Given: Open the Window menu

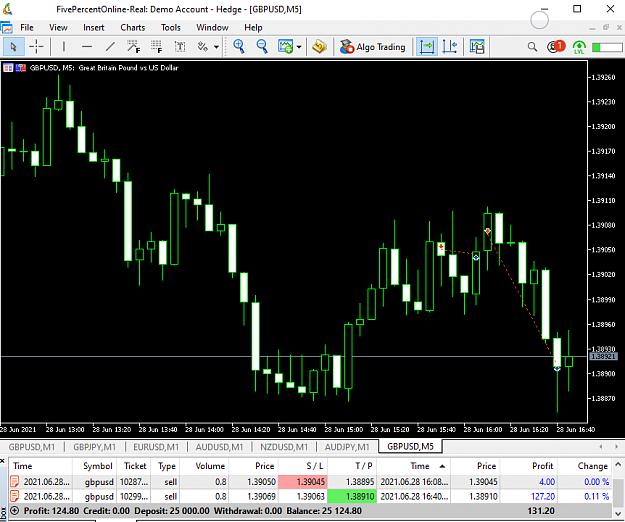Looking at the screenshot, I should [212, 27].
